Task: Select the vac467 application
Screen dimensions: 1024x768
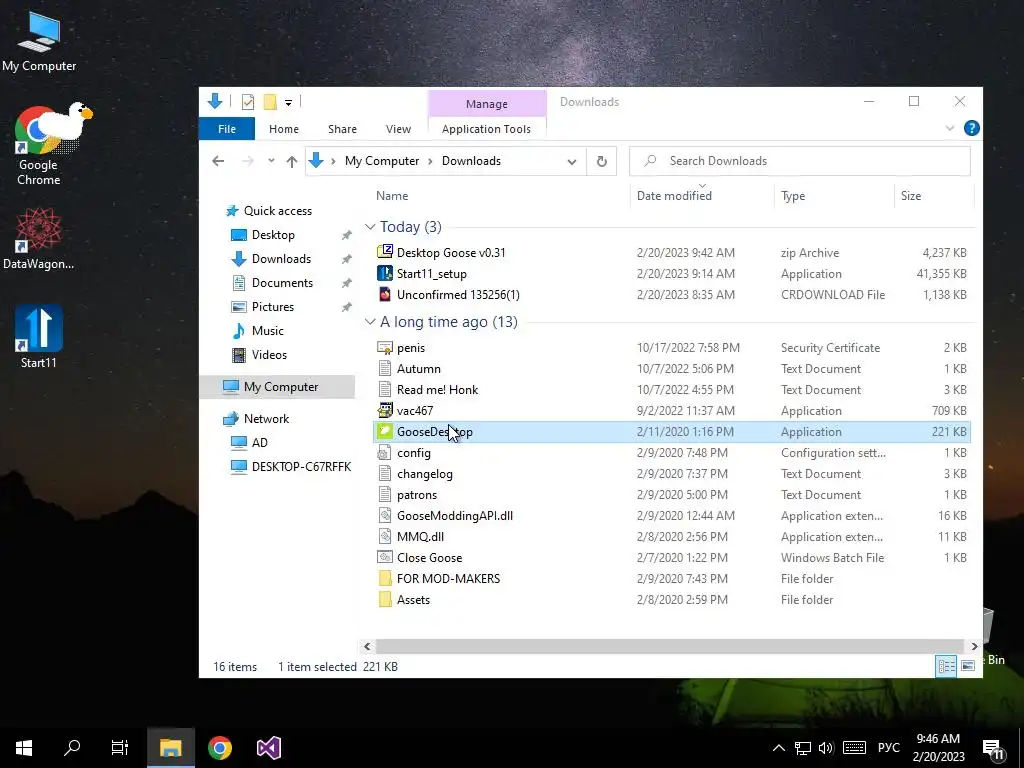Action: point(415,411)
